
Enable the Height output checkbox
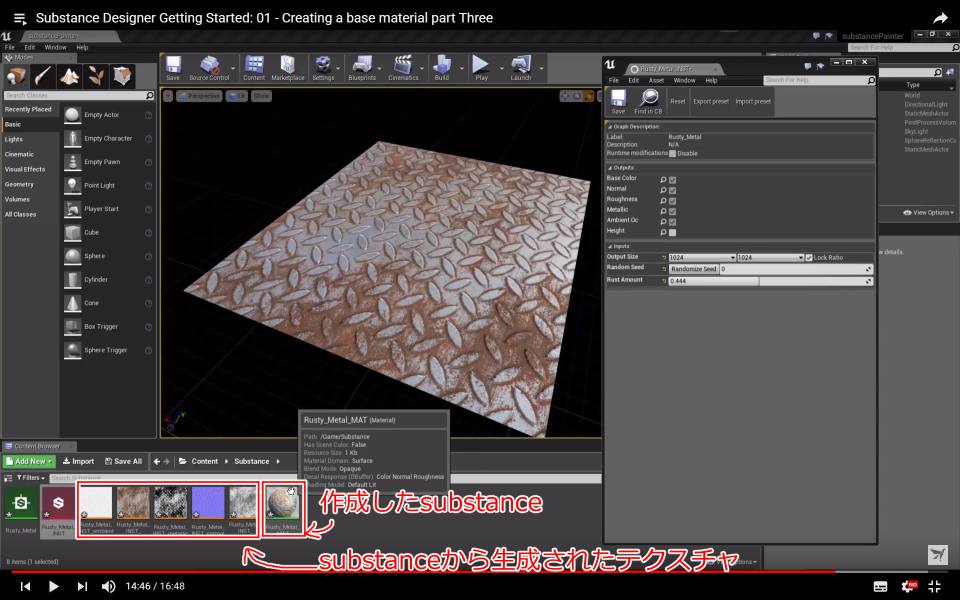point(672,233)
